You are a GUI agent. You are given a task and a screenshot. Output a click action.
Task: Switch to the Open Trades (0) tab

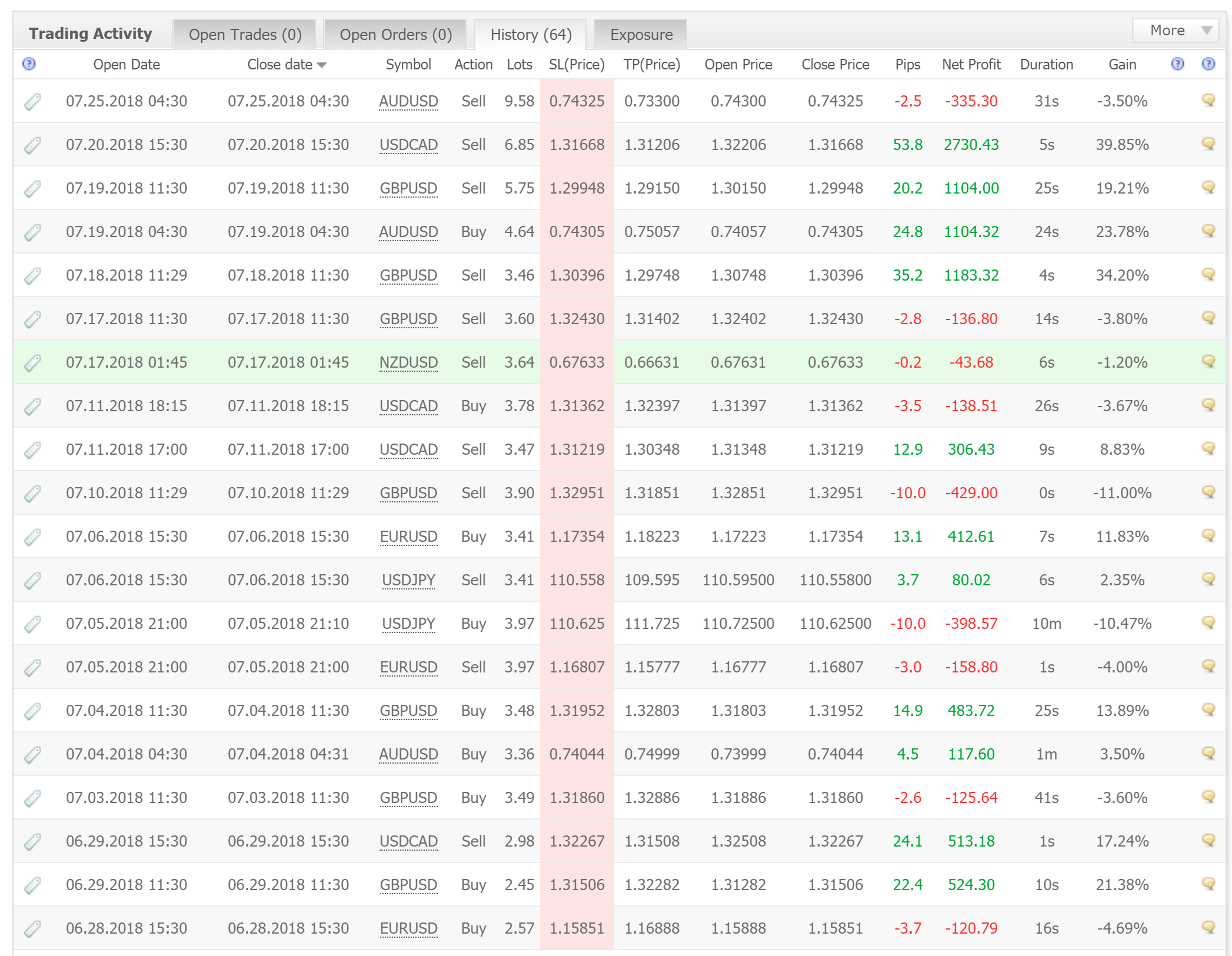[x=245, y=35]
